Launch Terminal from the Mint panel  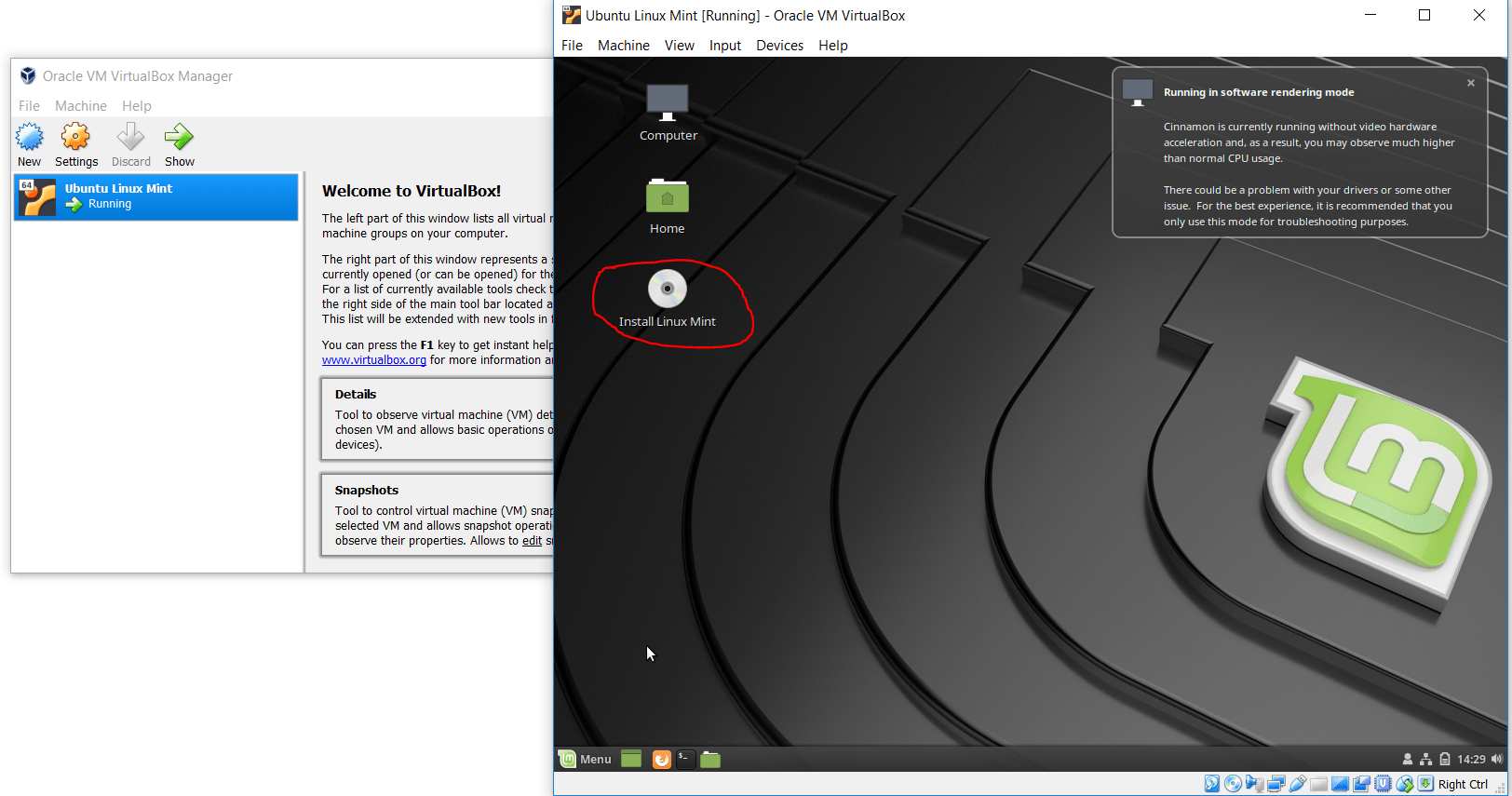[x=686, y=759]
